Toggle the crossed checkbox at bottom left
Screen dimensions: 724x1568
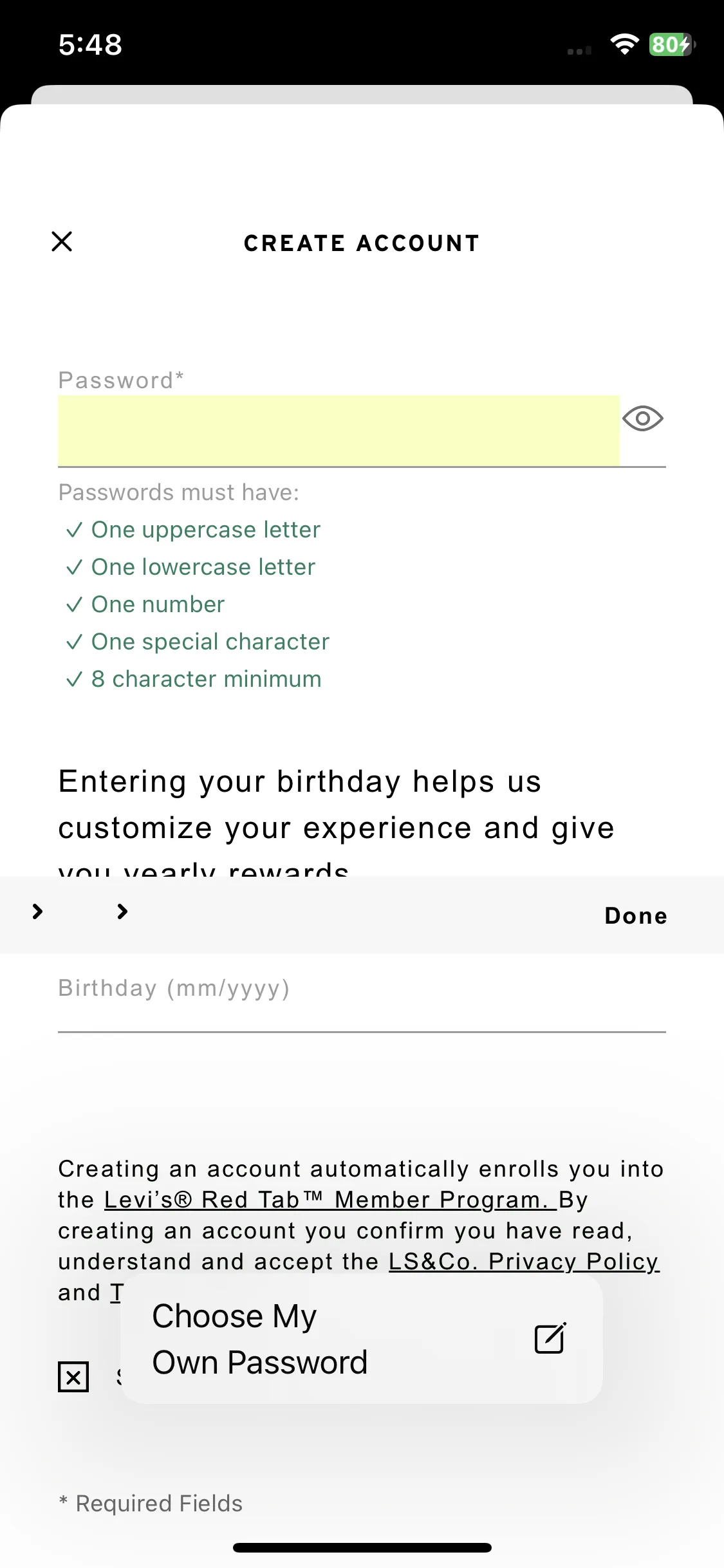tap(73, 1377)
